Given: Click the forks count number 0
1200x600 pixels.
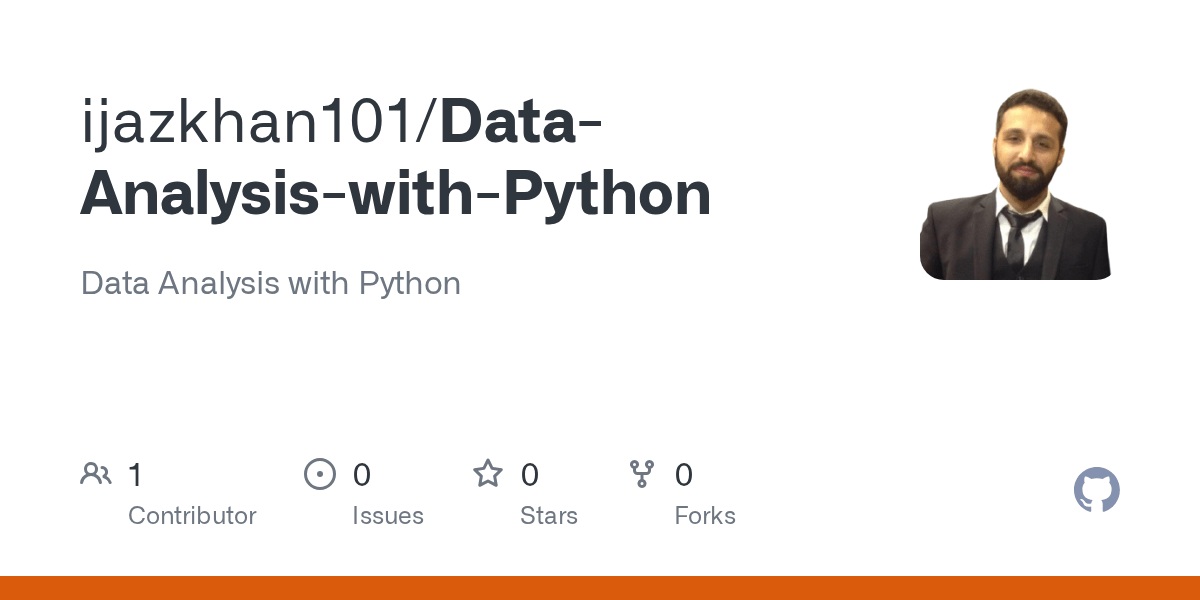Looking at the screenshot, I should point(683,475).
